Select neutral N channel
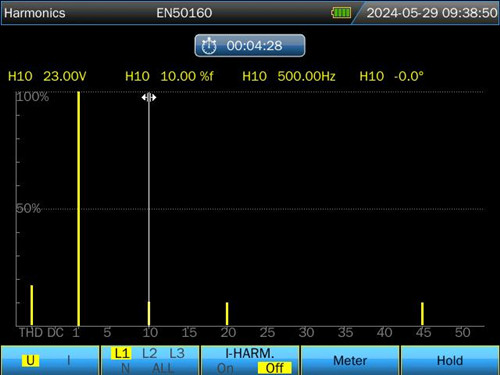Image resolution: width=500 pixels, height=375 pixels. click(x=125, y=368)
